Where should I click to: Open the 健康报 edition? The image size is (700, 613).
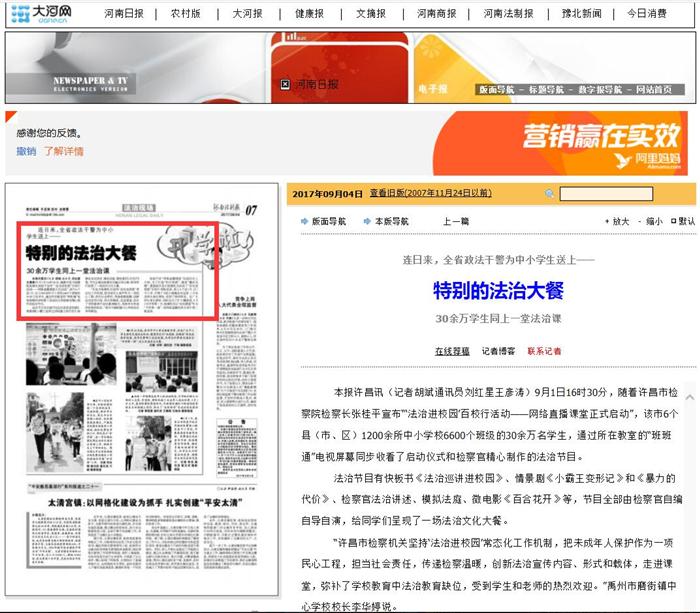(x=309, y=14)
